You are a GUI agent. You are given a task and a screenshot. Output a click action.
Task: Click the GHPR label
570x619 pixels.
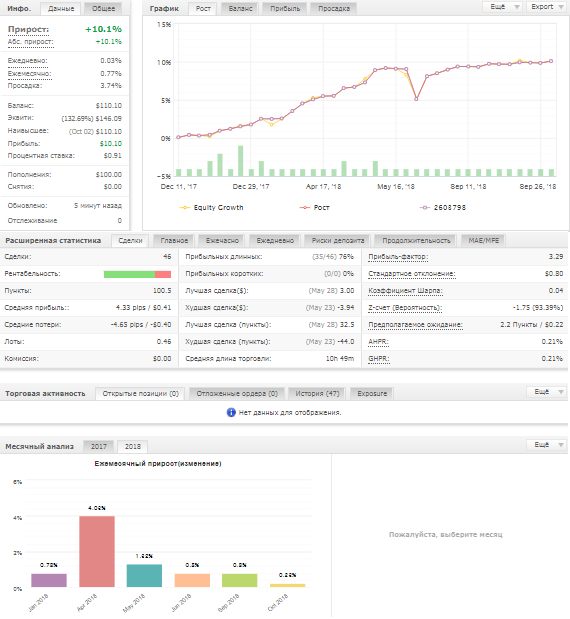(x=379, y=359)
